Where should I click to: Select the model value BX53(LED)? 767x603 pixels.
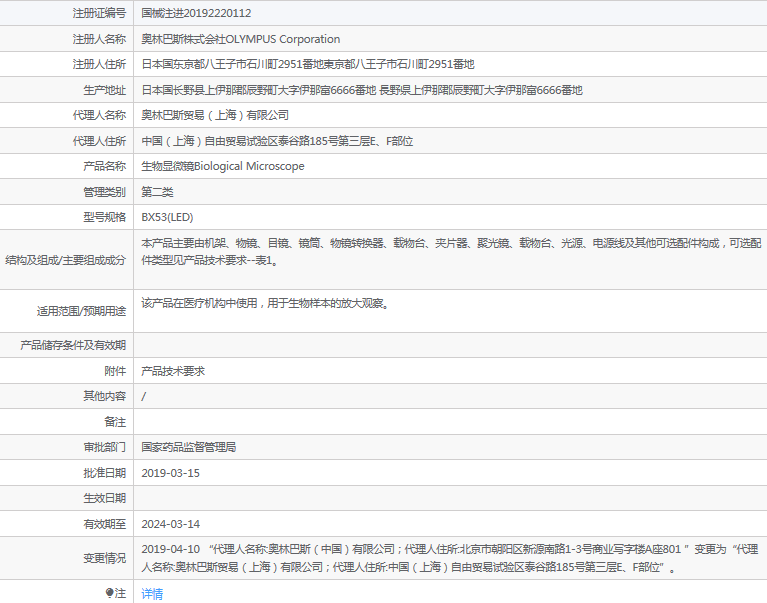coord(167,217)
